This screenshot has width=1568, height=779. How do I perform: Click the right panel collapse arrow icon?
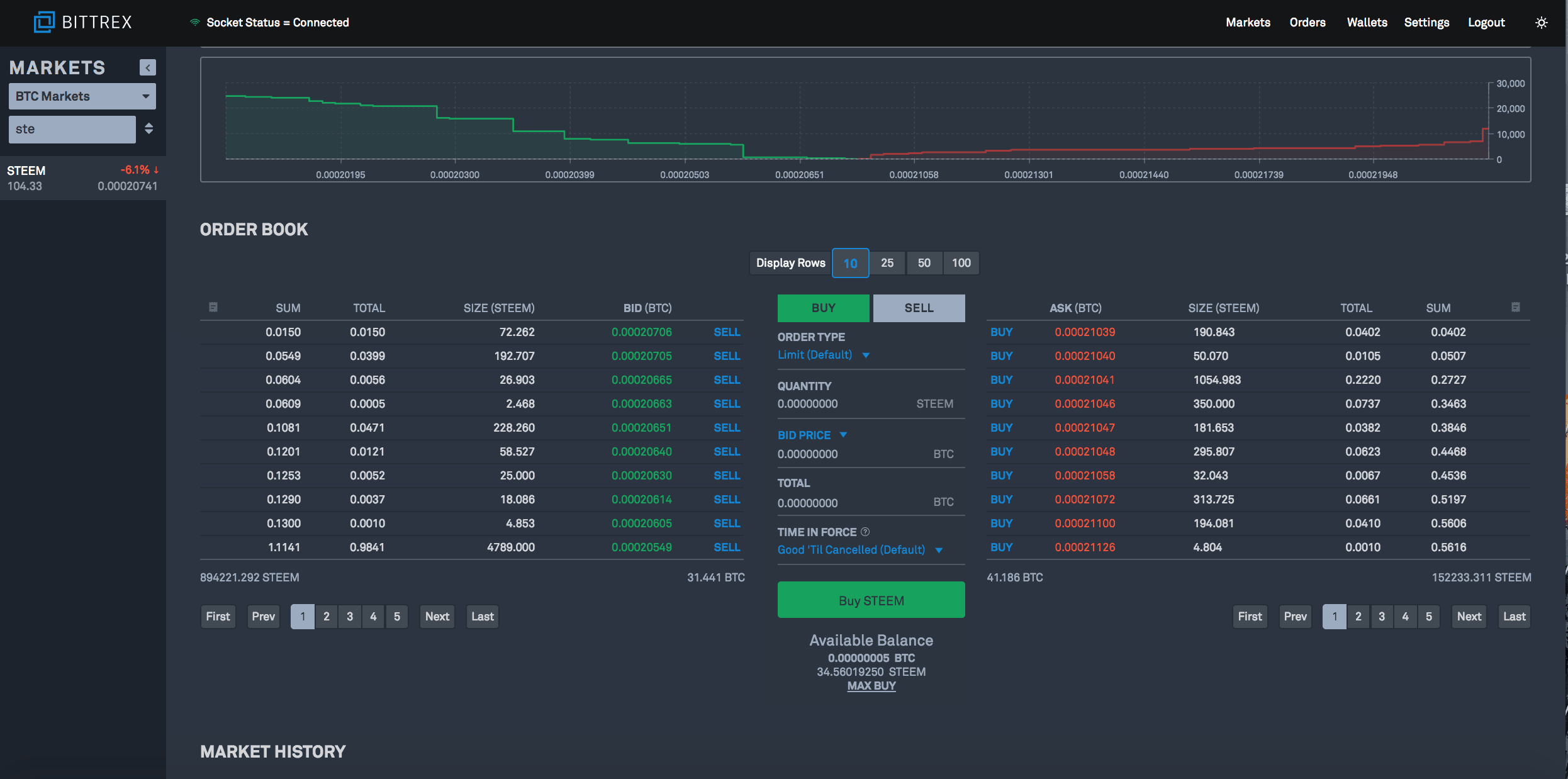(x=147, y=67)
